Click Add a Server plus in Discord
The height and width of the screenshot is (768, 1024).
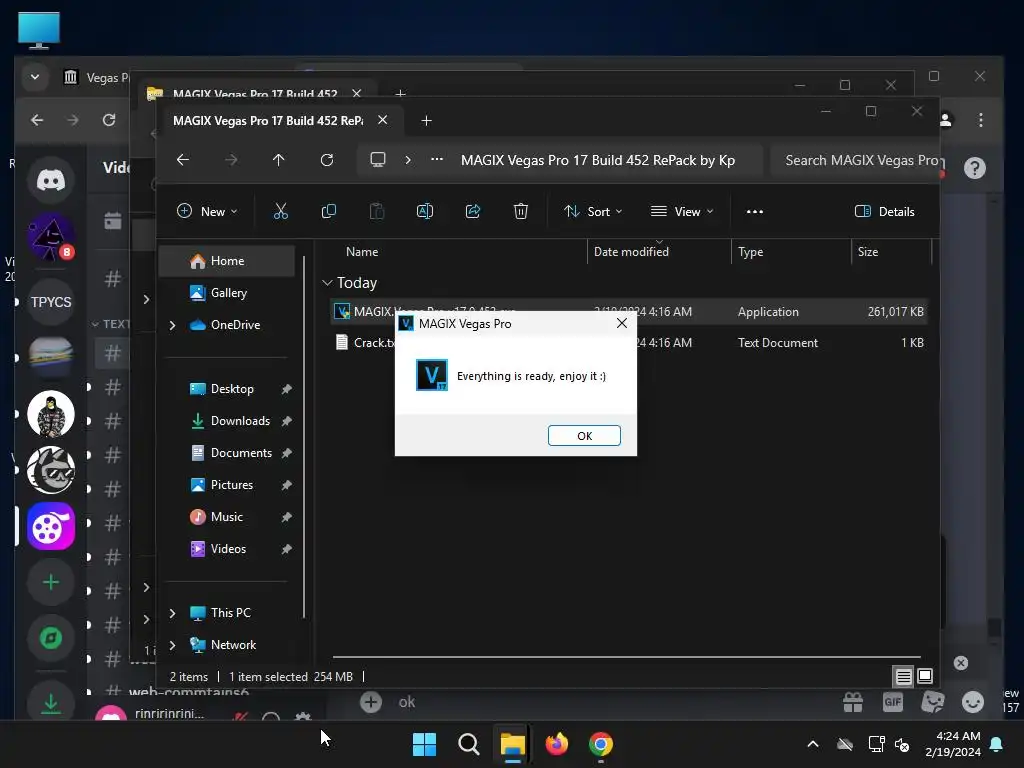(50, 582)
